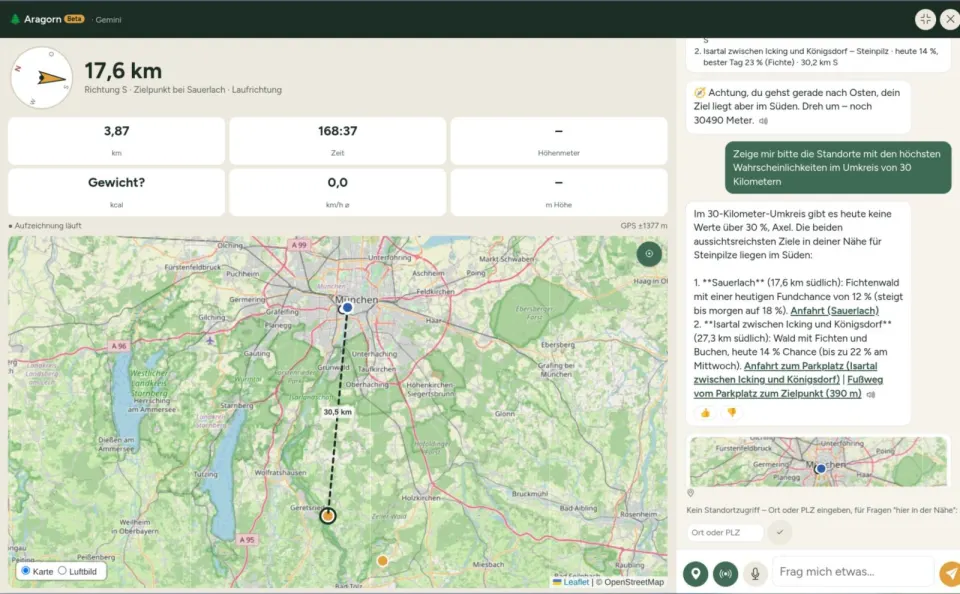
Task: Click the small pin outline below the mini map
Action: point(691,493)
